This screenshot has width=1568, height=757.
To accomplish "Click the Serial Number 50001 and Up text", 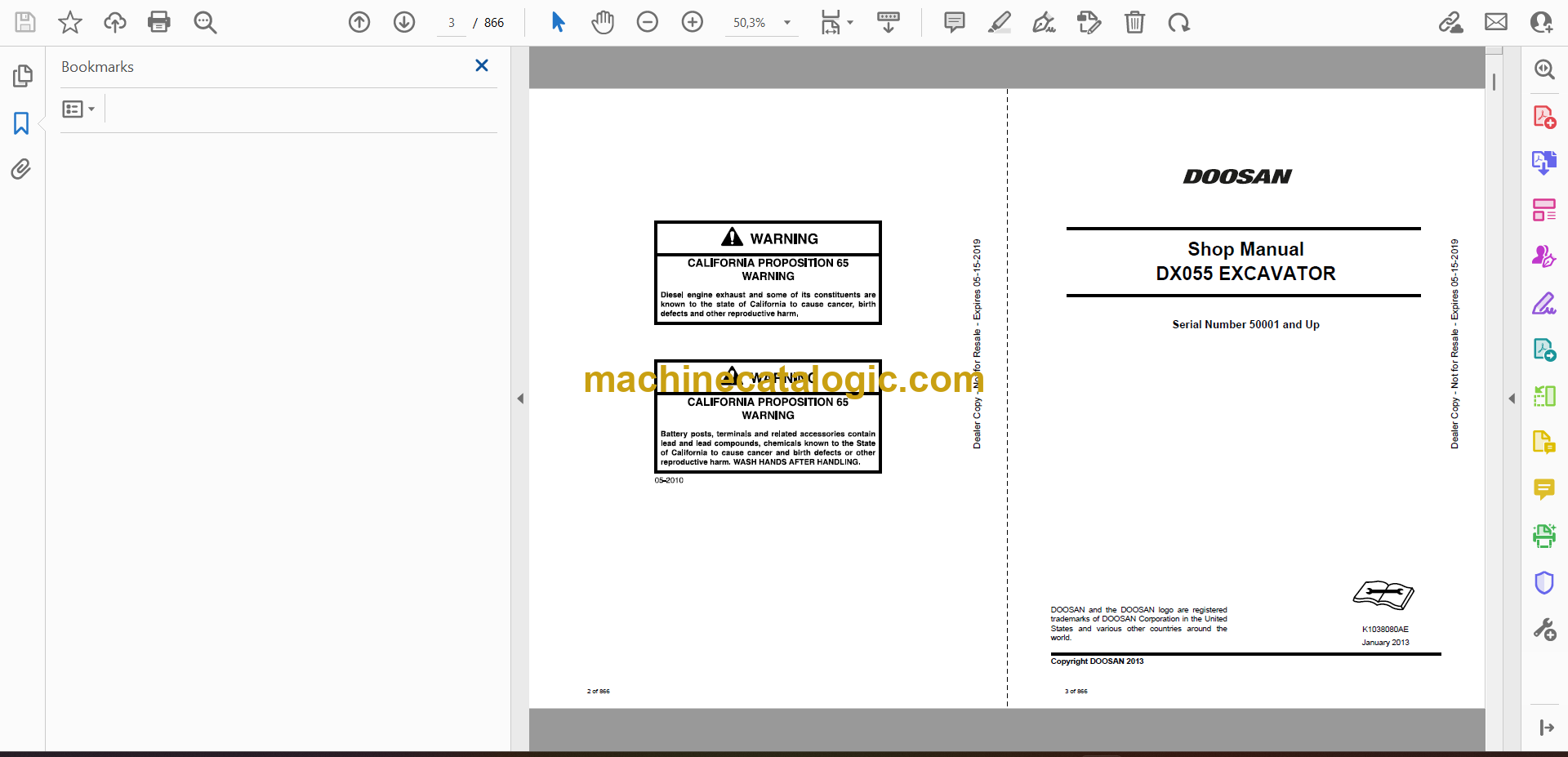I will [x=1245, y=324].
